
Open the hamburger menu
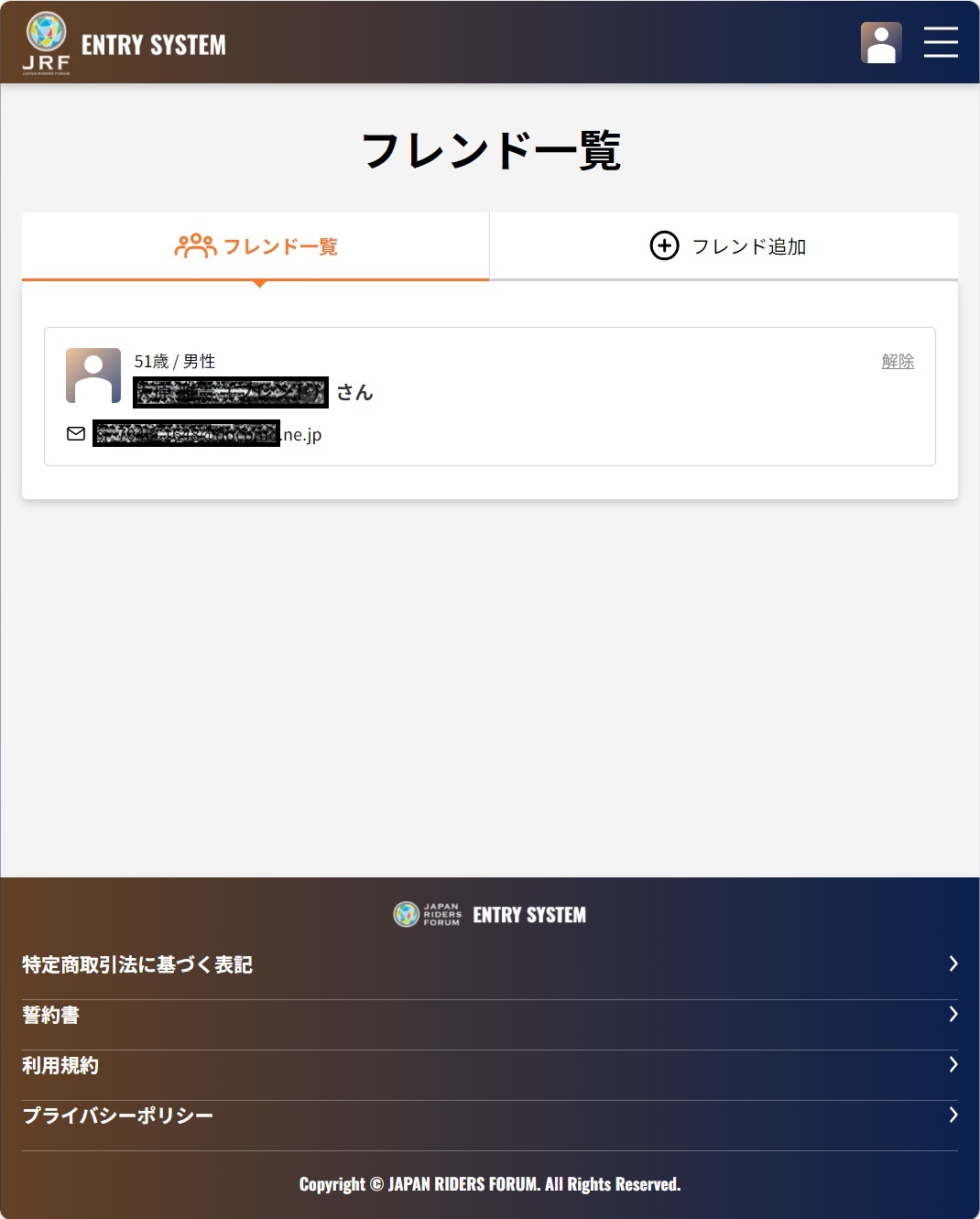(x=941, y=42)
